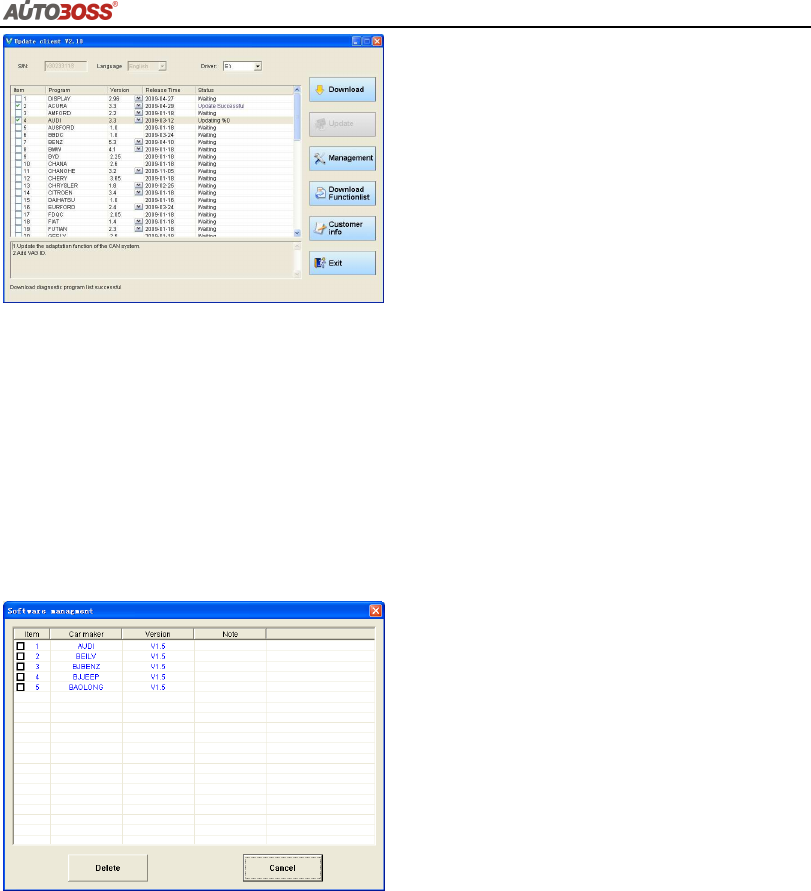
Task: Click the Download button in Update client
Action: 342,90
